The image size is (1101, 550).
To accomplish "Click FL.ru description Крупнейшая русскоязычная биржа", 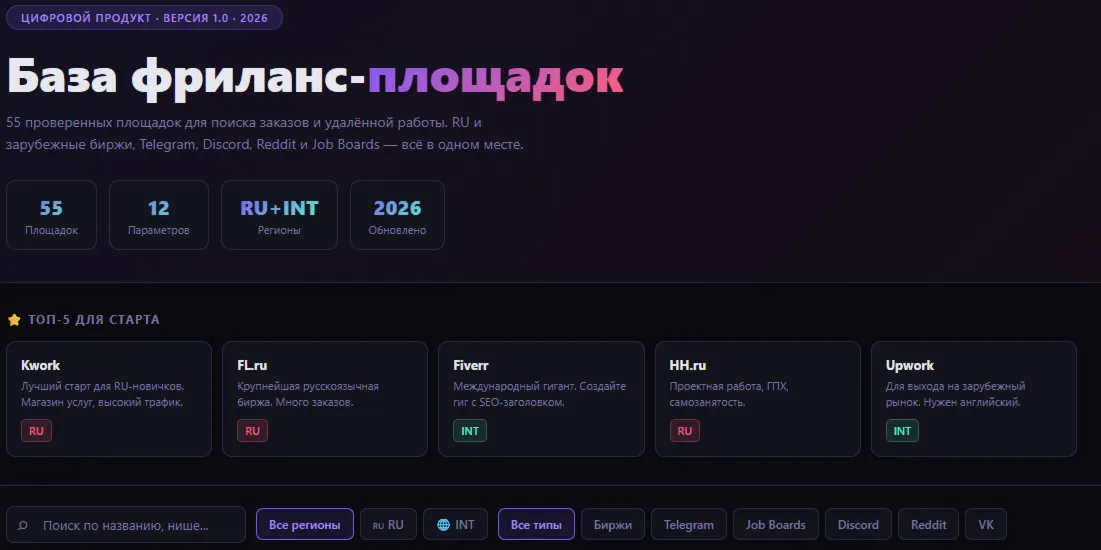I will pyautogui.click(x=308, y=394).
